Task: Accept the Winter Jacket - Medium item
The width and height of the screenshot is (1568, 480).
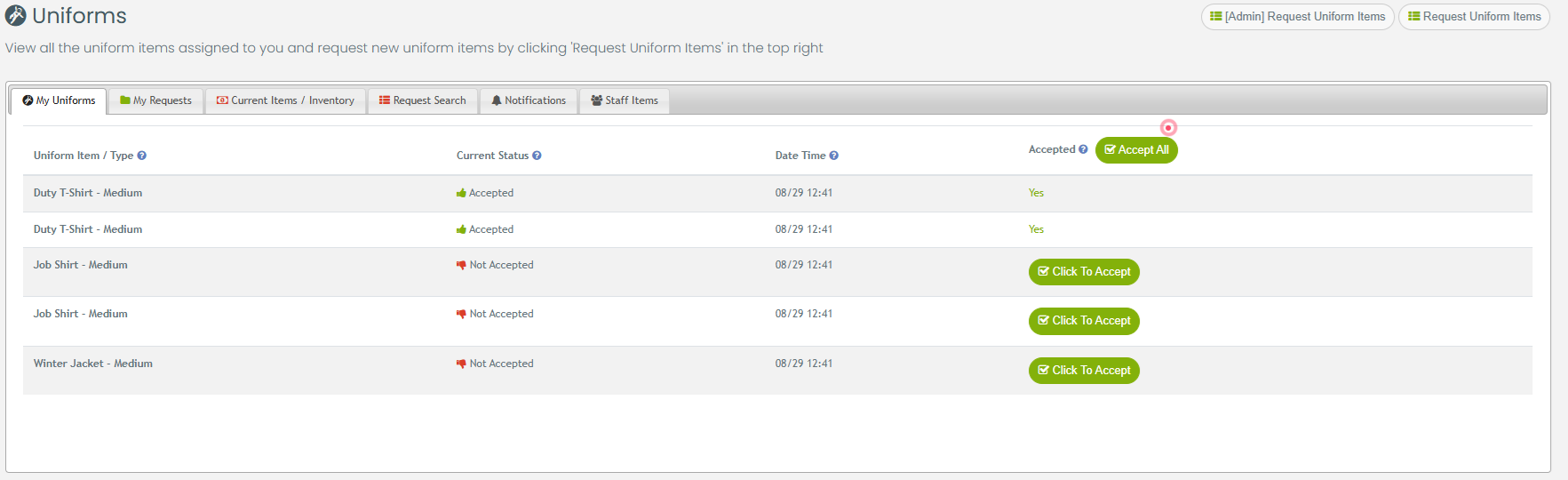Action: pos(1084,371)
